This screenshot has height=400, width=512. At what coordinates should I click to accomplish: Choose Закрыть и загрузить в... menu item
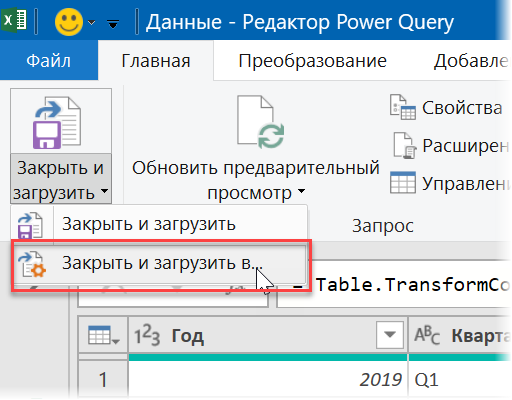pos(159,263)
